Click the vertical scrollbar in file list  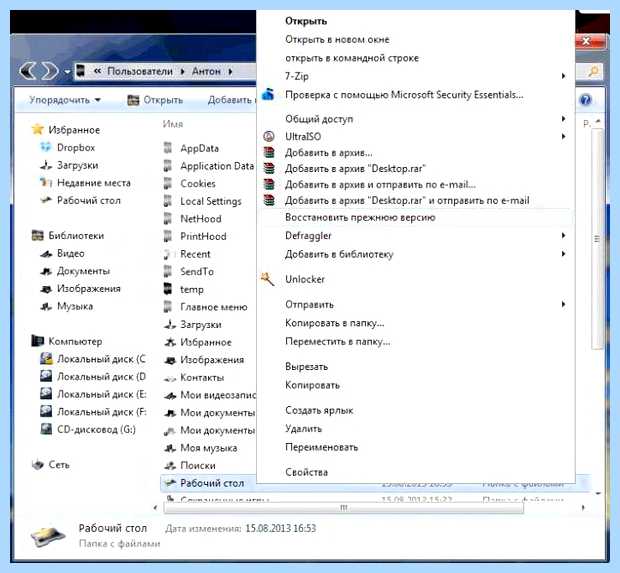pos(597,239)
